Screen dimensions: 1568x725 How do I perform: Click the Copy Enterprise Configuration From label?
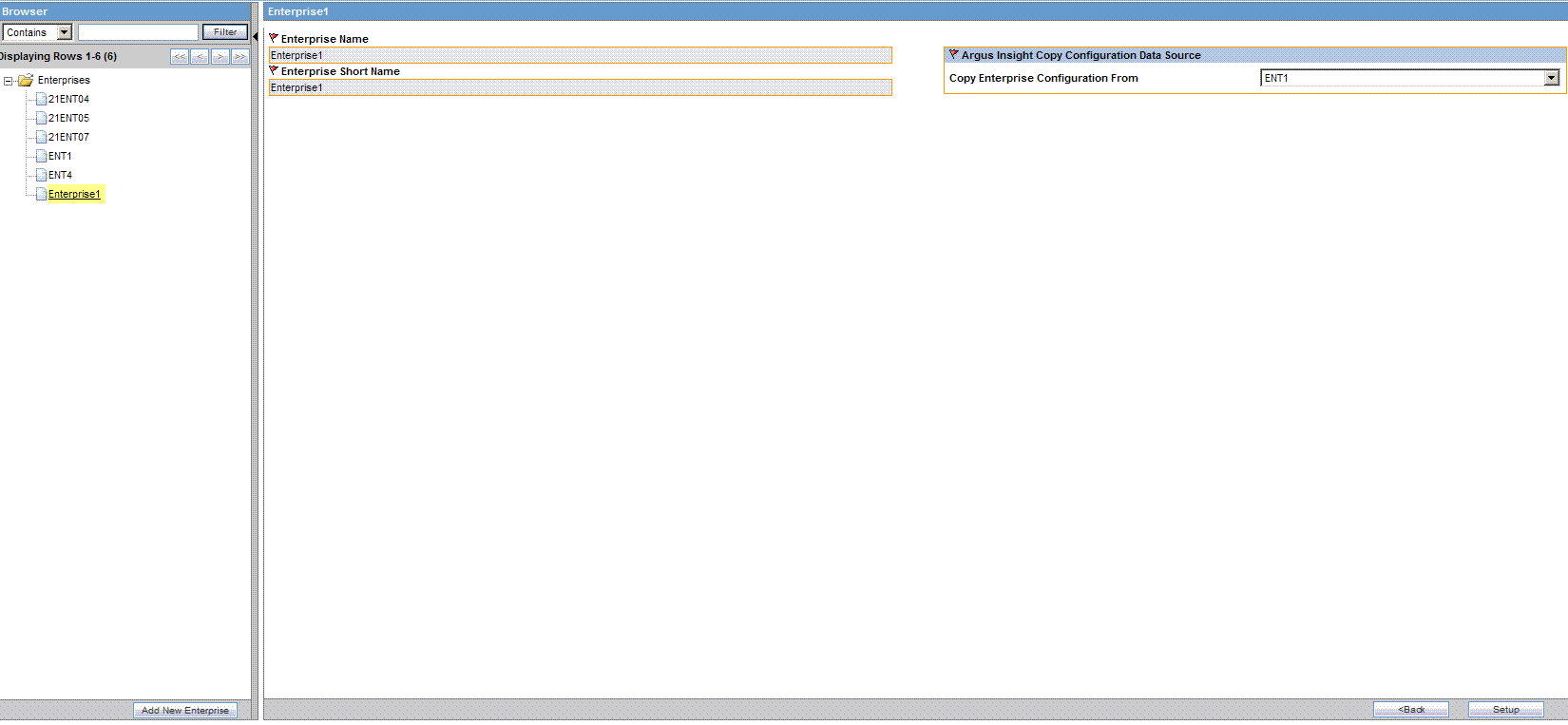(x=1043, y=78)
